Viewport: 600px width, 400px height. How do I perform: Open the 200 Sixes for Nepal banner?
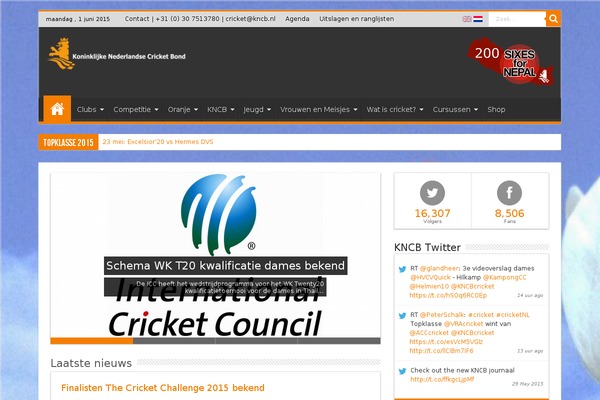click(x=510, y=62)
